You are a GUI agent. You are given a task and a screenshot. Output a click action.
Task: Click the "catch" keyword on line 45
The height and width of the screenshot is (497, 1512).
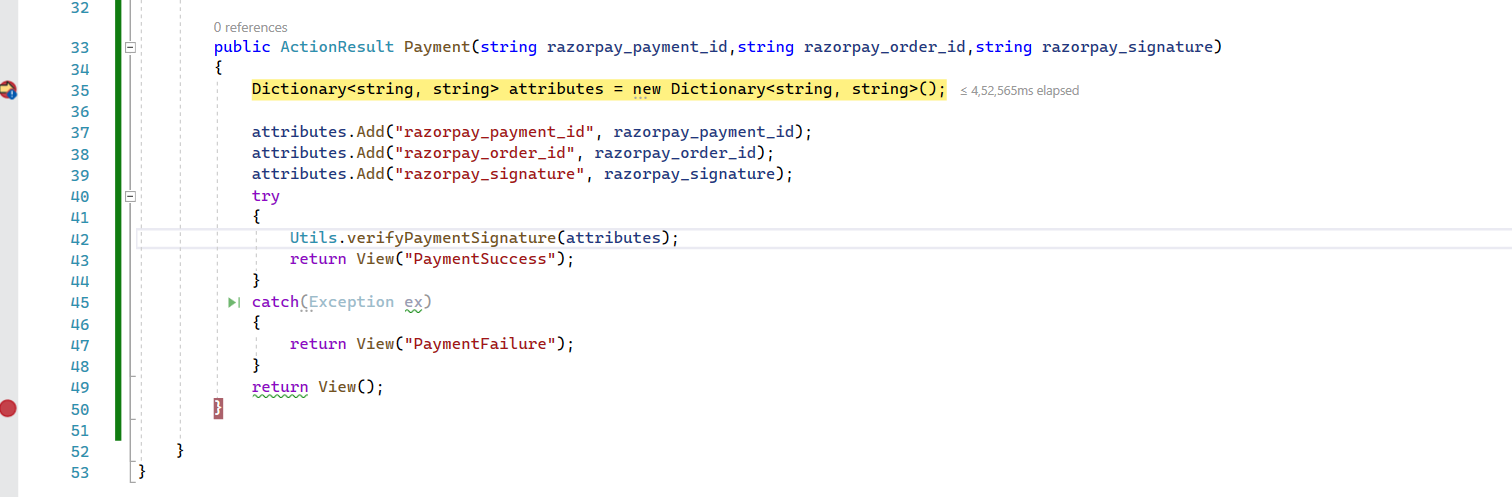coord(276,302)
